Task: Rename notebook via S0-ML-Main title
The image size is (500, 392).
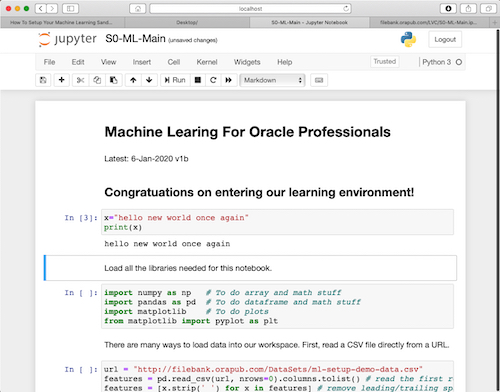Action: pyautogui.click(x=135, y=39)
